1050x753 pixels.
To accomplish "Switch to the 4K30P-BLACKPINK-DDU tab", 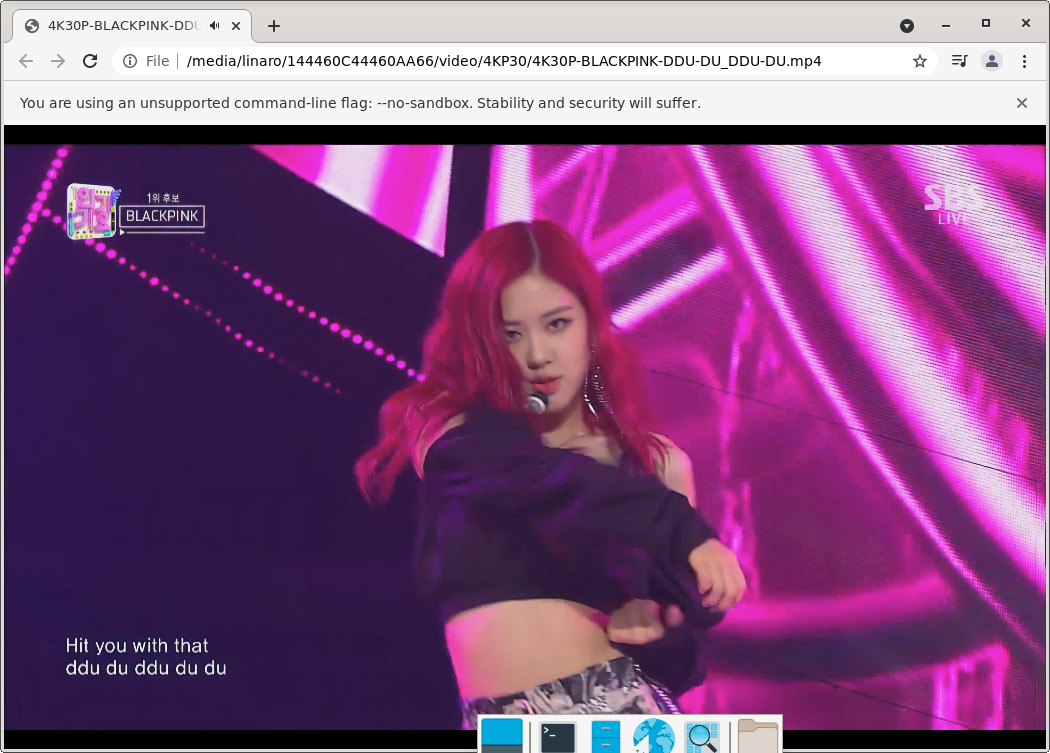I will point(120,25).
